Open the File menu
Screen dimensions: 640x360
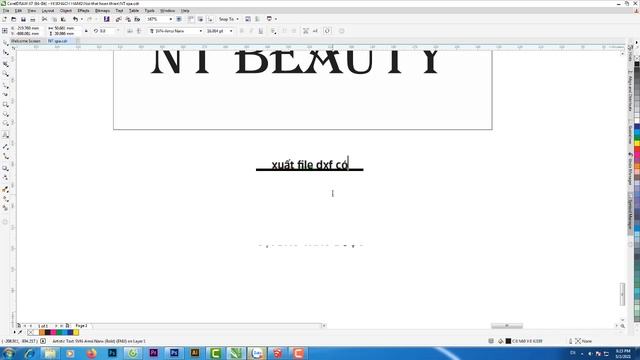coord(6,11)
